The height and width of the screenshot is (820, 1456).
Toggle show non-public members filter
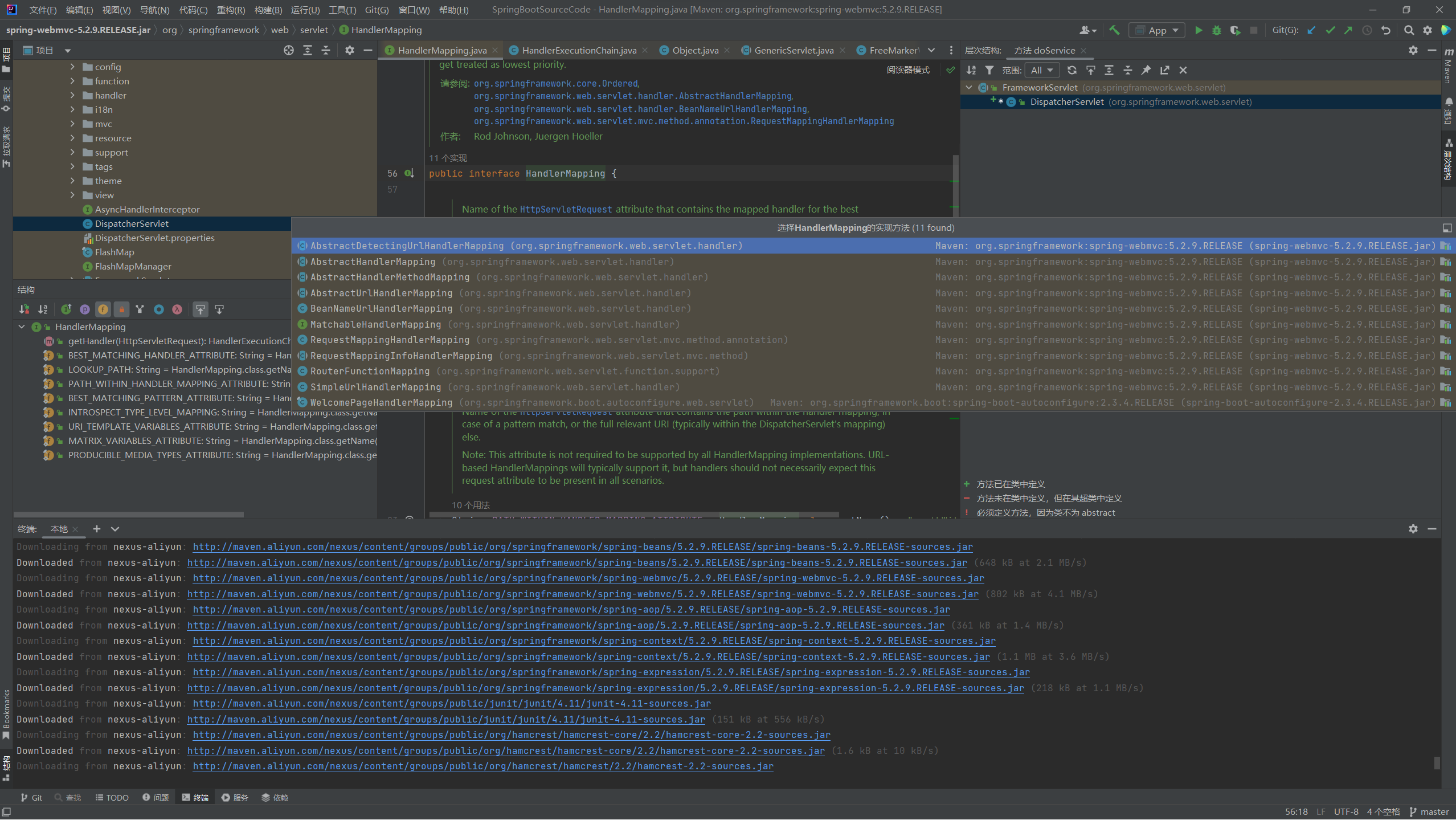(x=121, y=309)
